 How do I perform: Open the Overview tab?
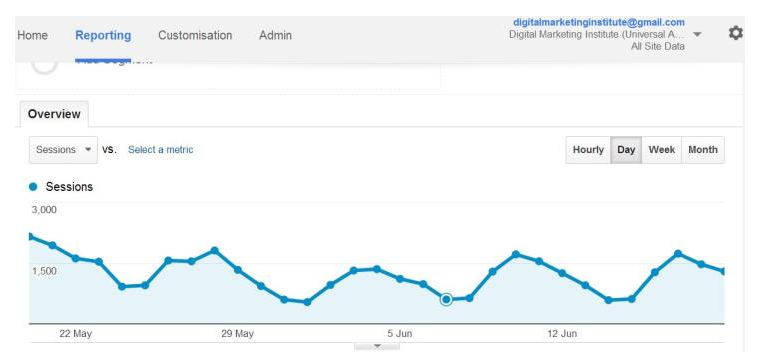click(54, 114)
